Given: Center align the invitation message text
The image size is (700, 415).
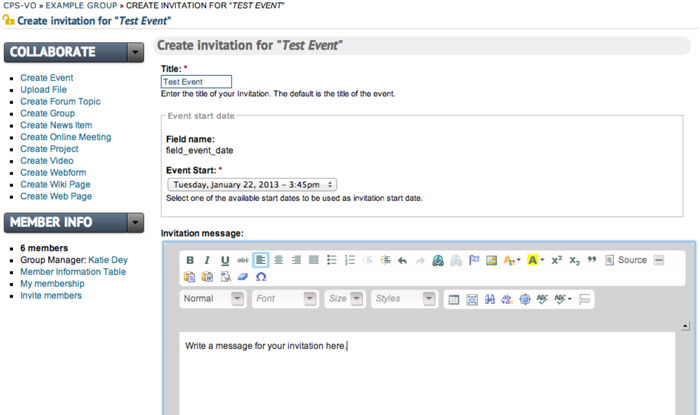Looking at the screenshot, I should 278,260.
